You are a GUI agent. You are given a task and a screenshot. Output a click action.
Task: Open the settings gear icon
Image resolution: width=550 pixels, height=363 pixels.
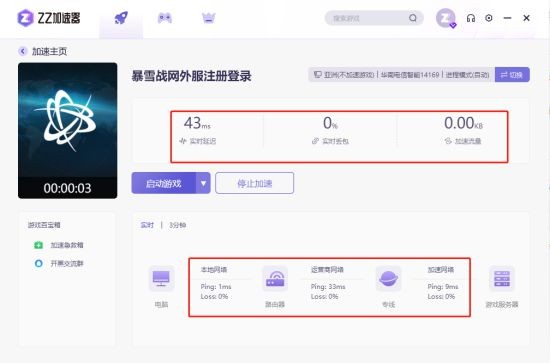(x=489, y=18)
